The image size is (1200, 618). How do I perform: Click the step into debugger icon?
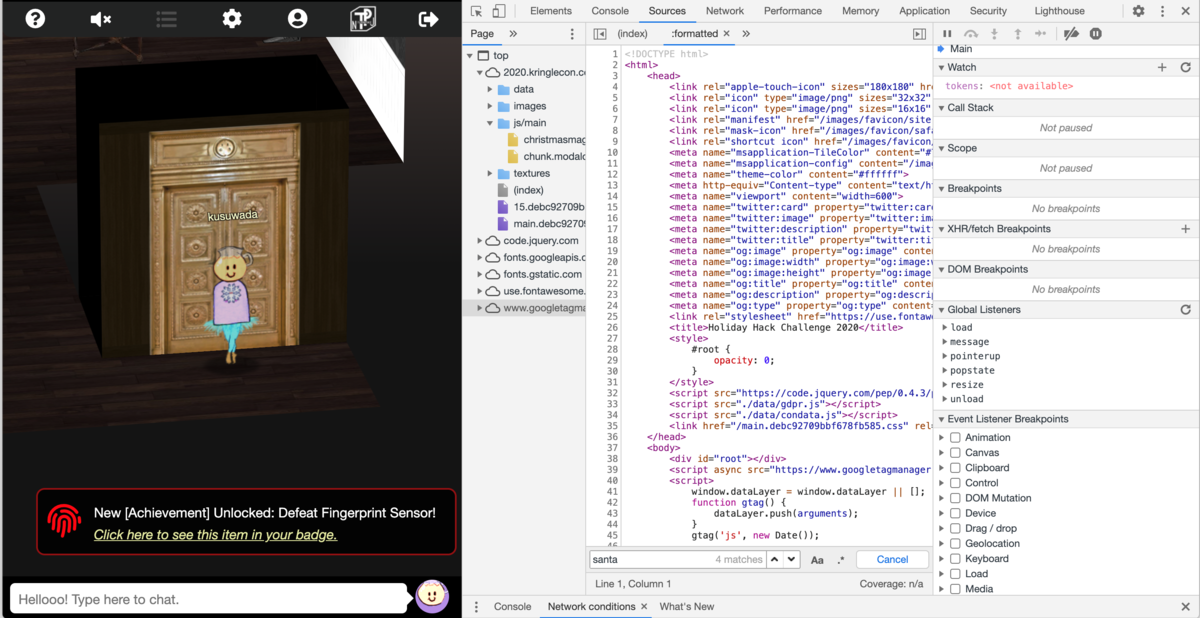pos(994,34)
